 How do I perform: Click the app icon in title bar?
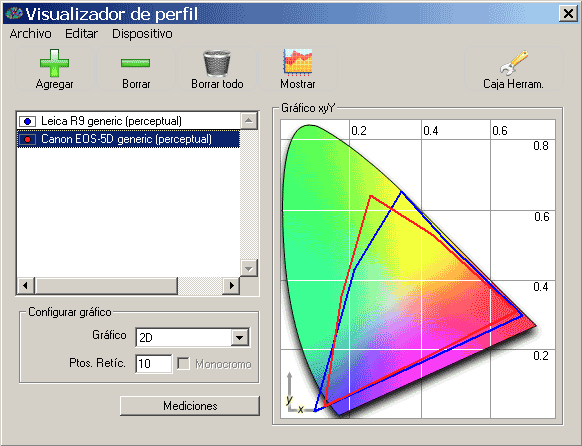tap(14, 14)
